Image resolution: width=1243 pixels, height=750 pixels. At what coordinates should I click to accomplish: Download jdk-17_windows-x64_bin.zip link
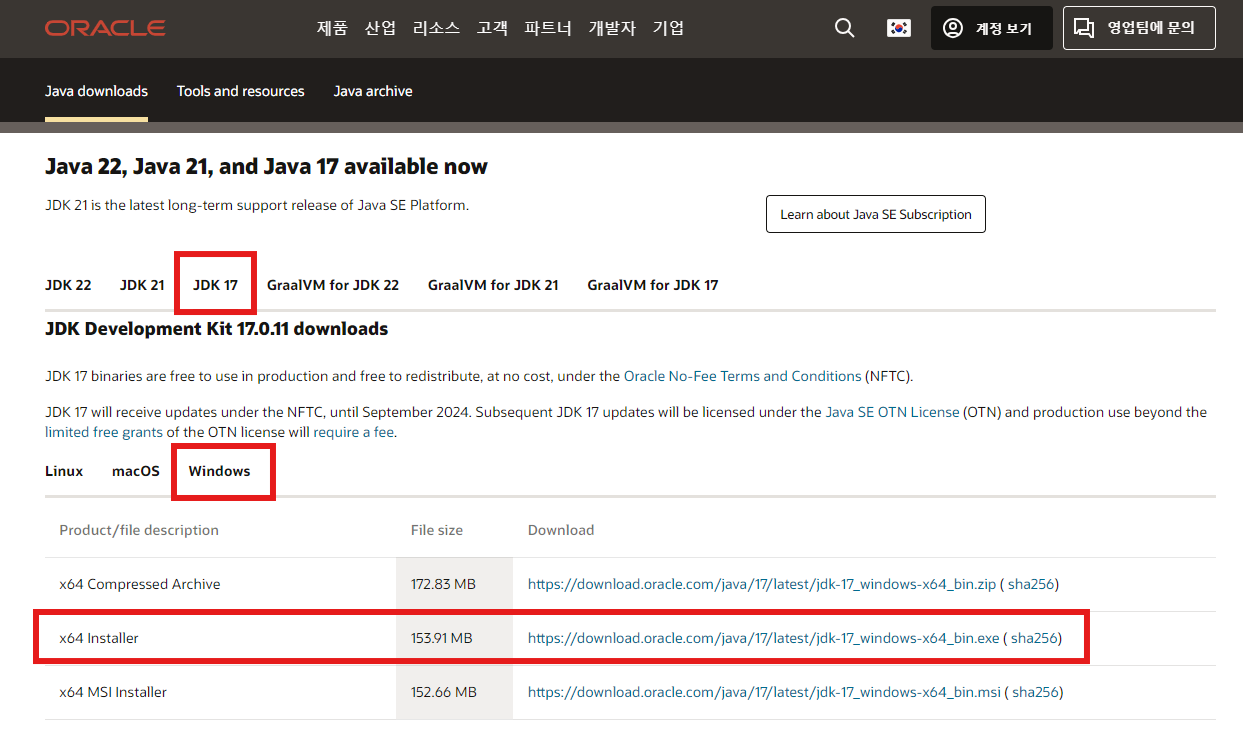(x=762, y=584)
